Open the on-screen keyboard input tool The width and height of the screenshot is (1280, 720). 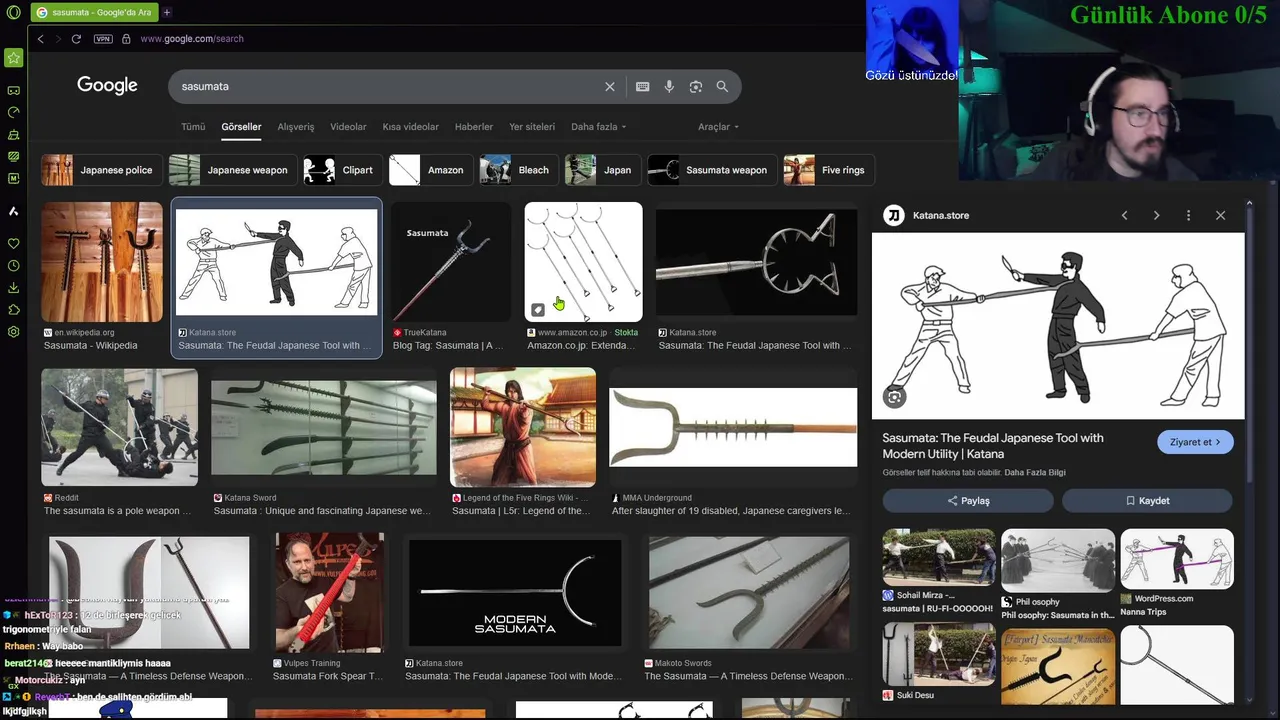pyautogui.click(x=643, y=87)
